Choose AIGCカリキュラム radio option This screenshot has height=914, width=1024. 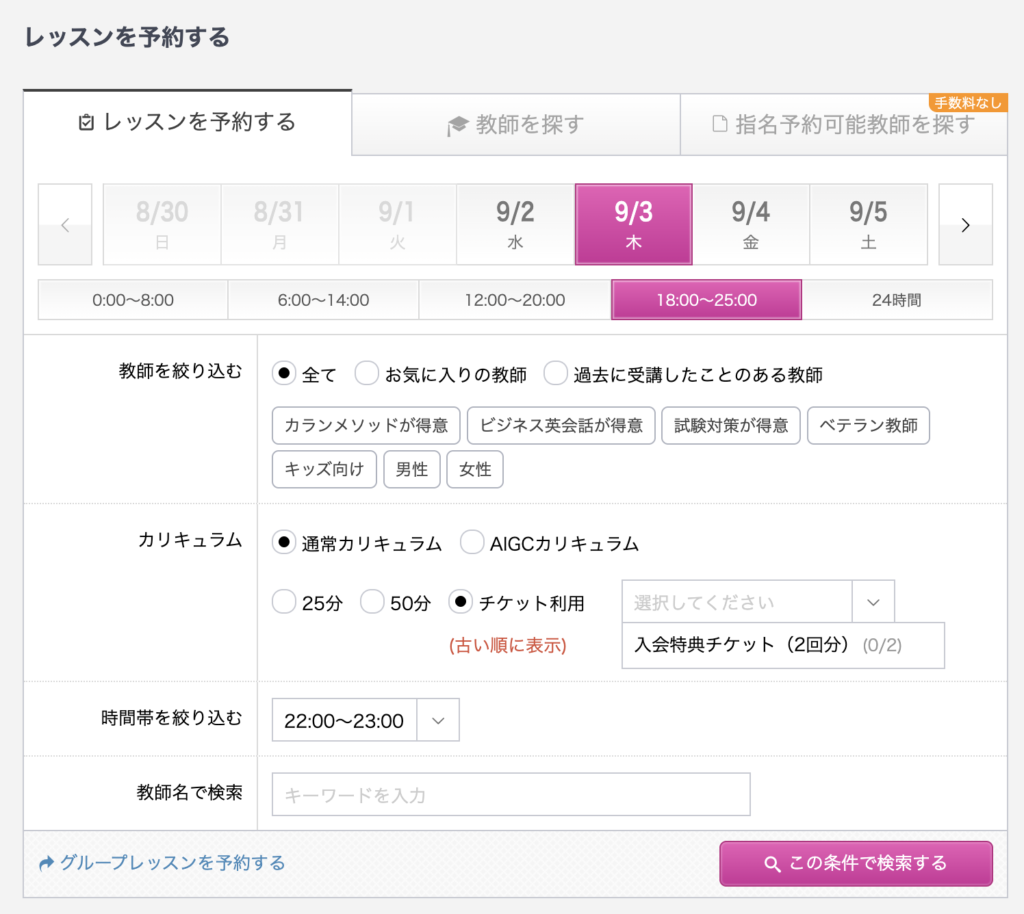point(472,543)
